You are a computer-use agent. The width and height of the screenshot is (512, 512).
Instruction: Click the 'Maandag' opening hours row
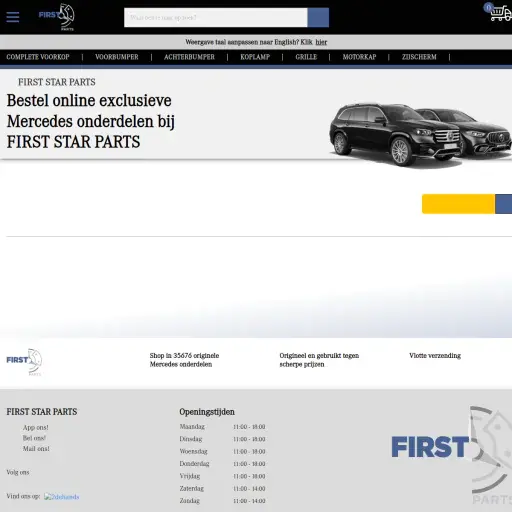point(222,427)
